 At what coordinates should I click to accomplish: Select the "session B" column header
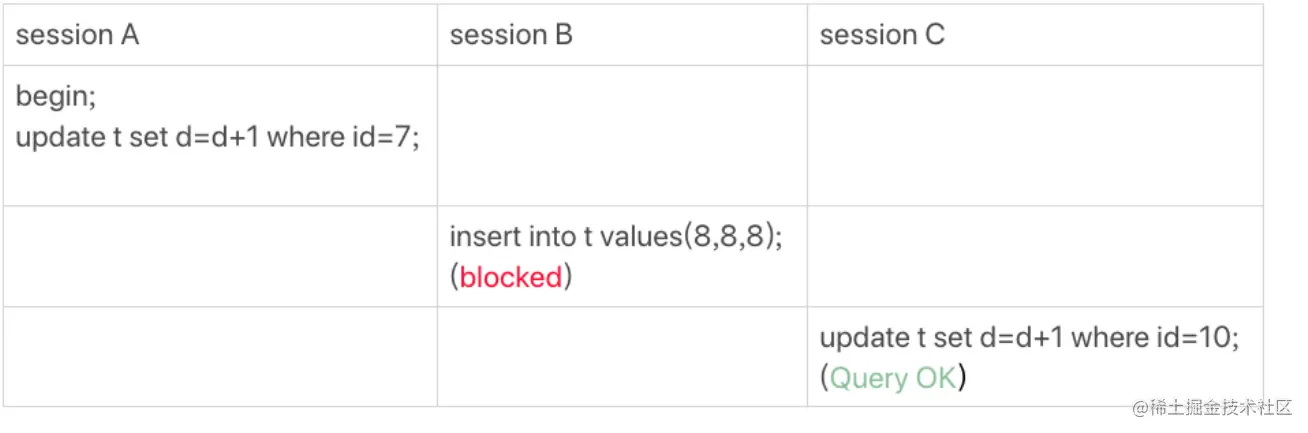tap(622, 36)
